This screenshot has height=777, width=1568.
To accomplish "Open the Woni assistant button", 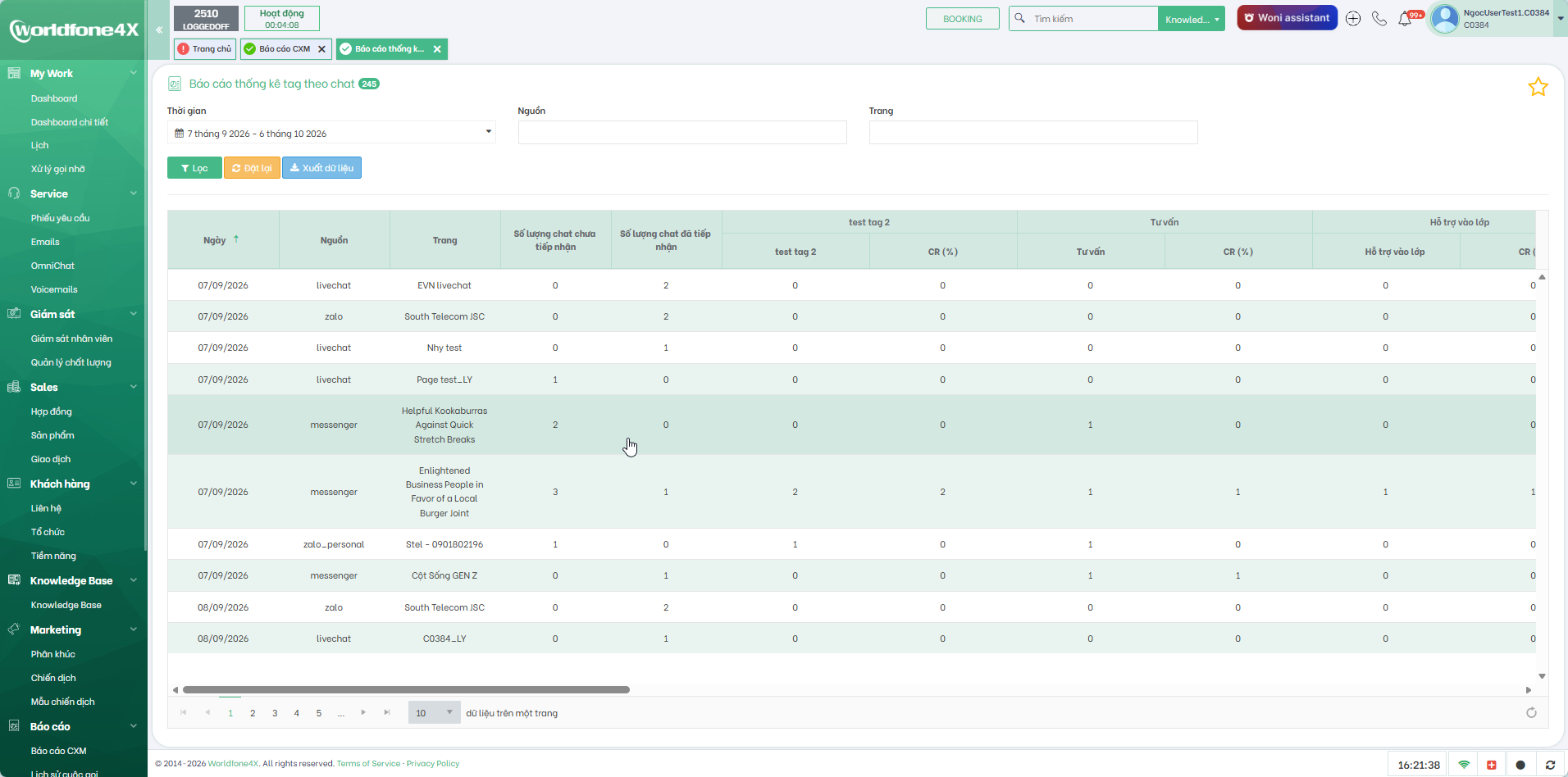I will click(x=1287, y=18).
